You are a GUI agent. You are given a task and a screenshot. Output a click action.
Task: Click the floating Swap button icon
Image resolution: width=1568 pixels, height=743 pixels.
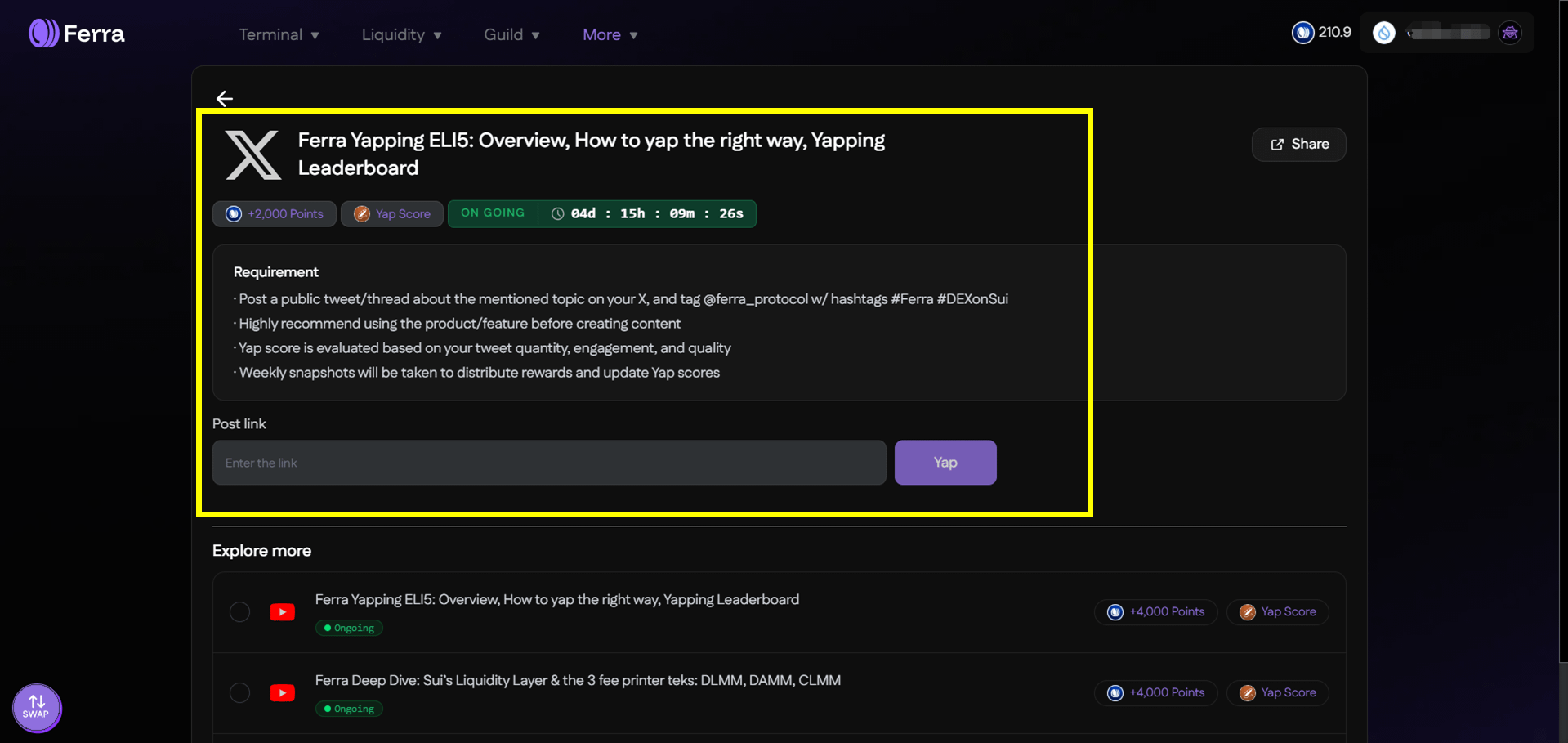pos(37,707)
